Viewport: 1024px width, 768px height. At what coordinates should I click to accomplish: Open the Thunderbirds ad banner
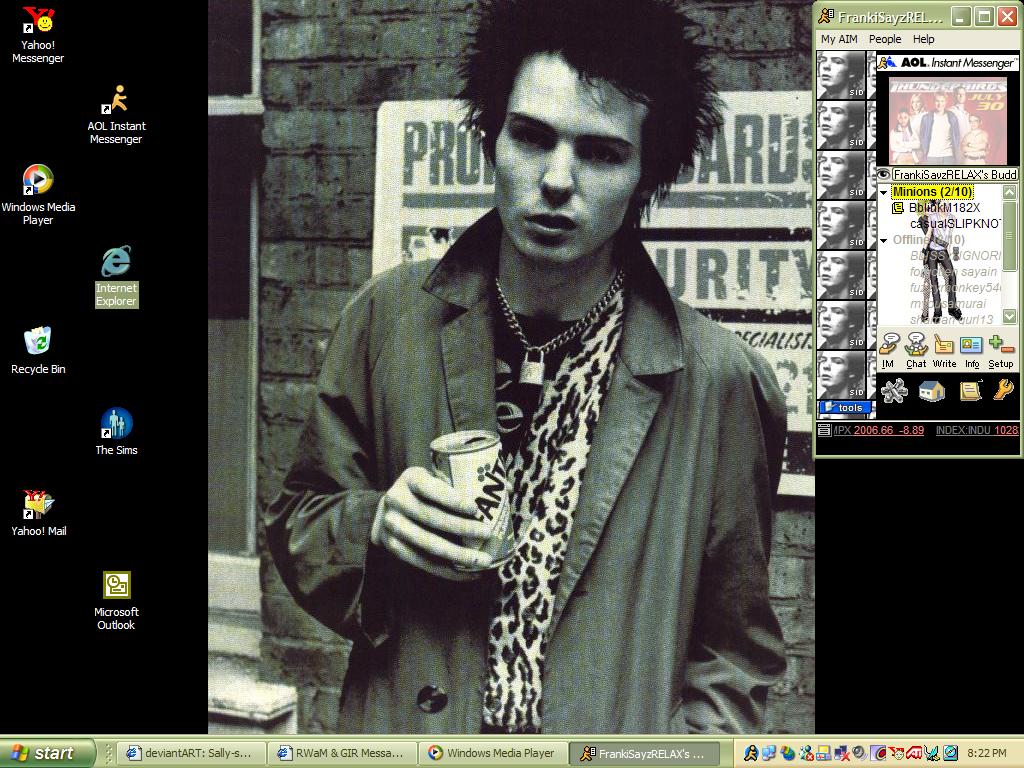948,120
